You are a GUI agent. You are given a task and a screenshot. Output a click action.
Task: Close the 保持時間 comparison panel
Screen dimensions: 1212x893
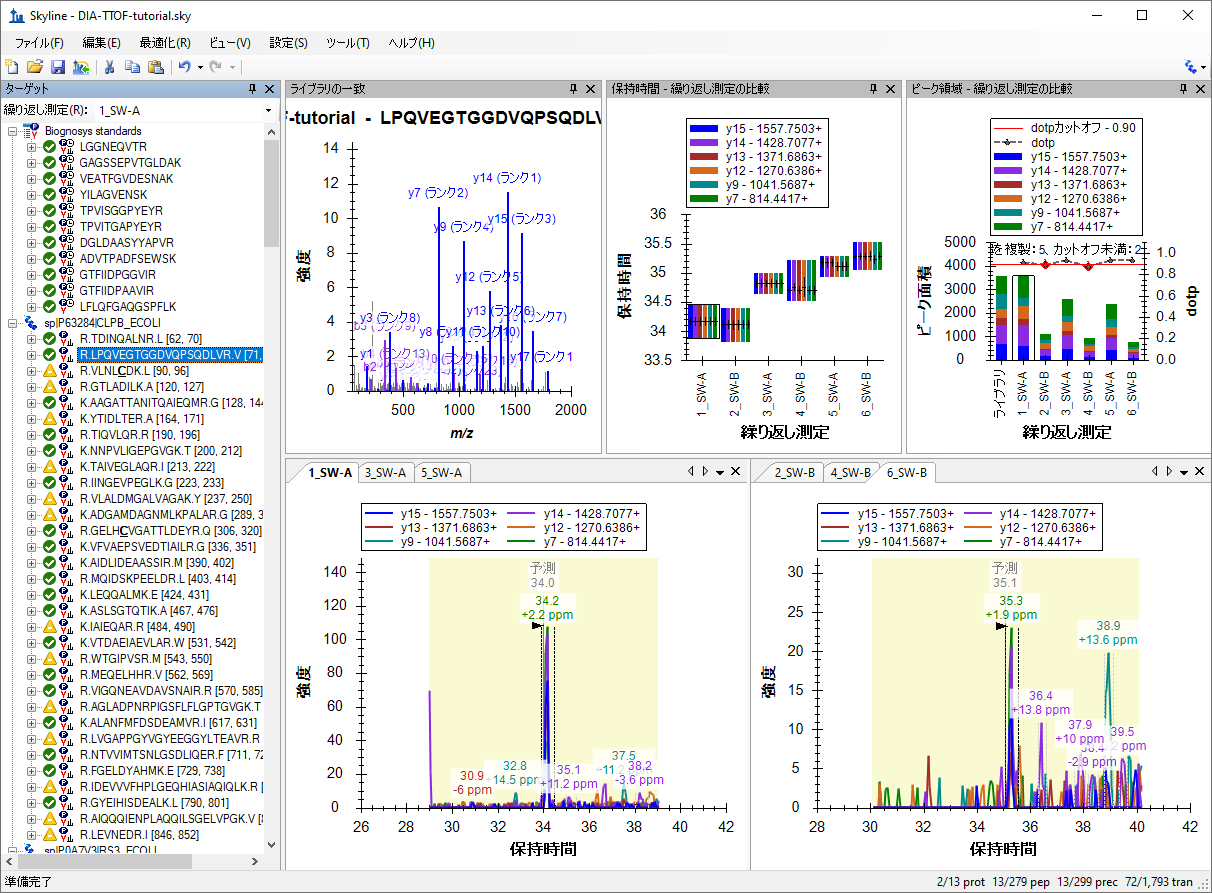[890, 89]
